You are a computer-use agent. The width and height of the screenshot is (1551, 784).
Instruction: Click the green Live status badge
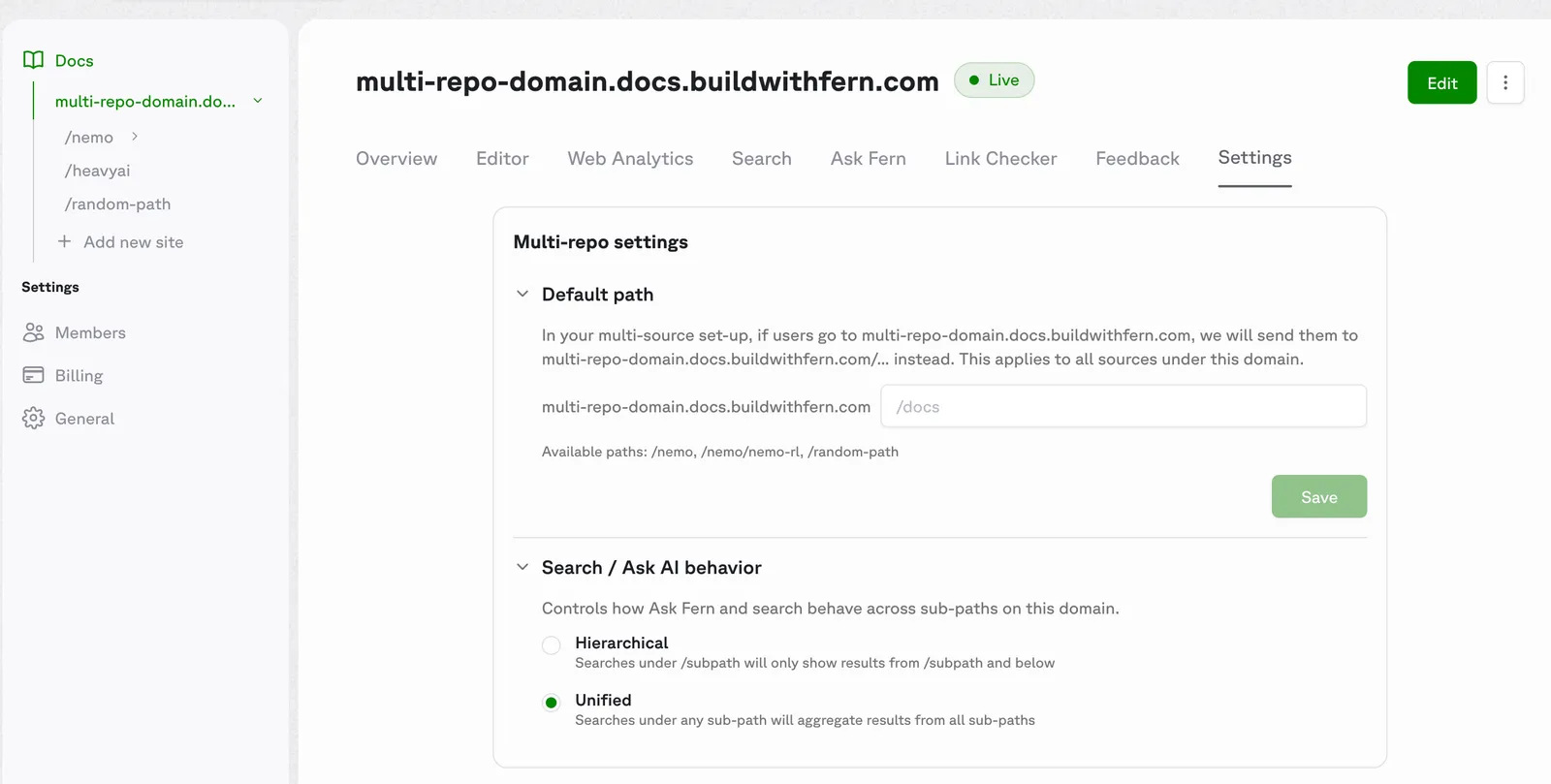tap(994, 80)
